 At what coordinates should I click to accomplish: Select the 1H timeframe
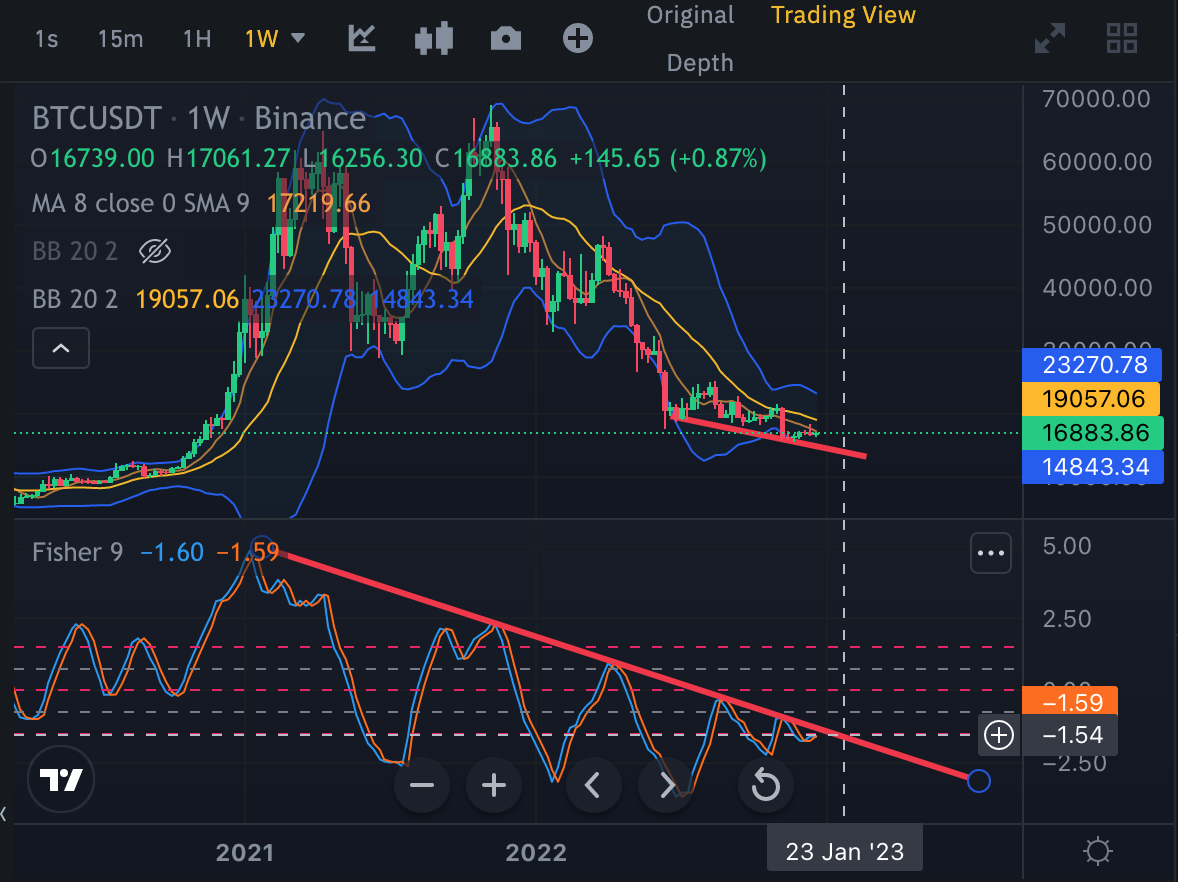tap(197, 38)
